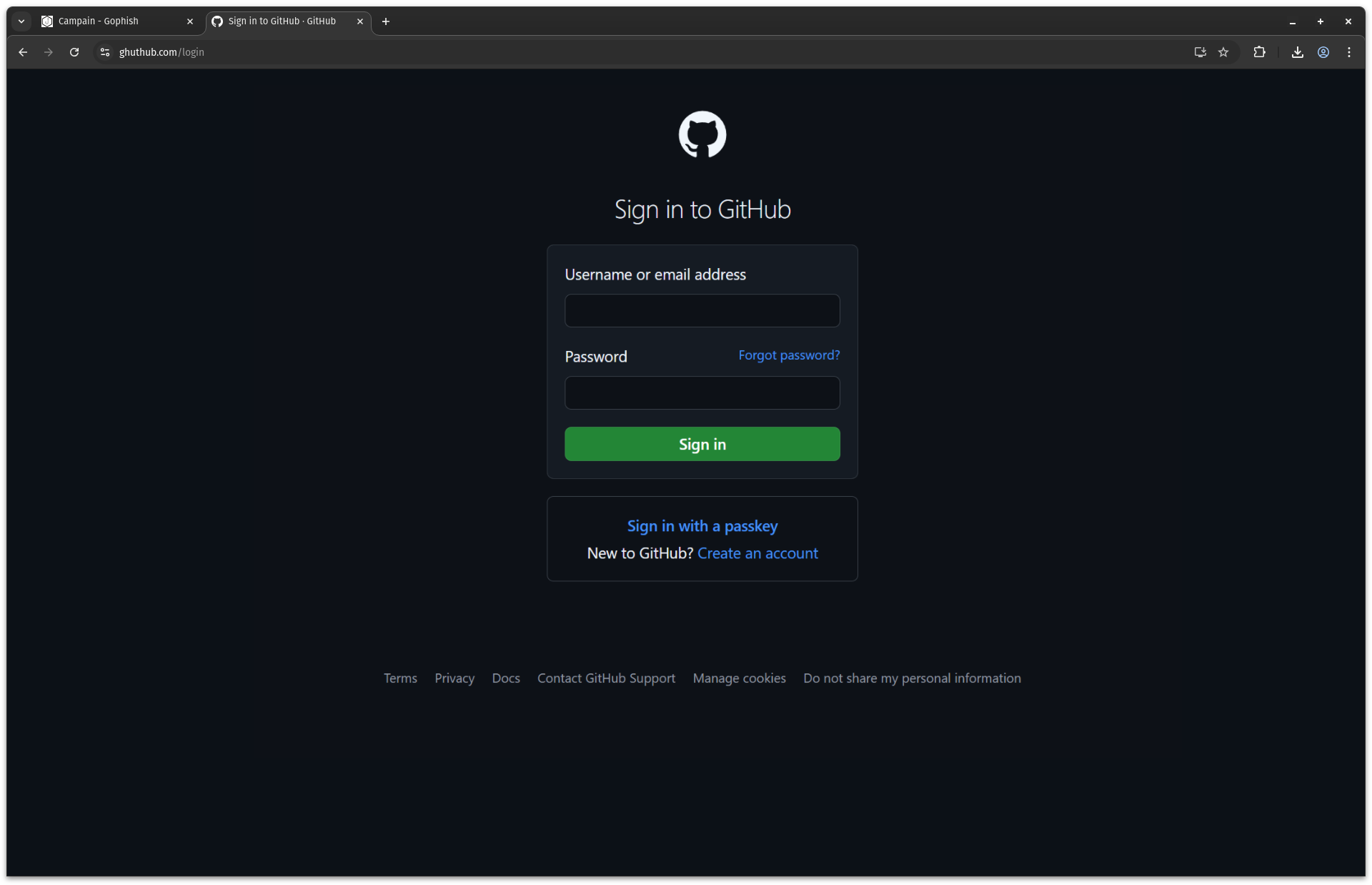Close the browser window

pyautogui.click(x=1348, y=21)
